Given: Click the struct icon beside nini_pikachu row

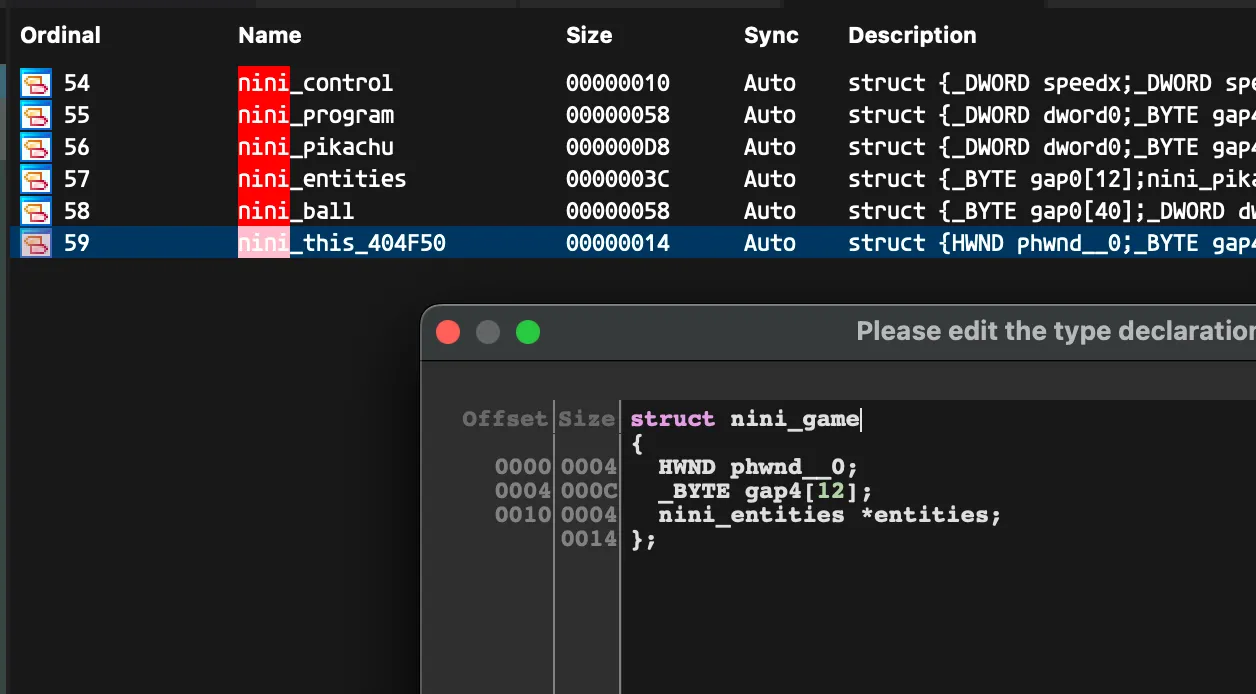Looking at the screenshot, I should (36, 147).
